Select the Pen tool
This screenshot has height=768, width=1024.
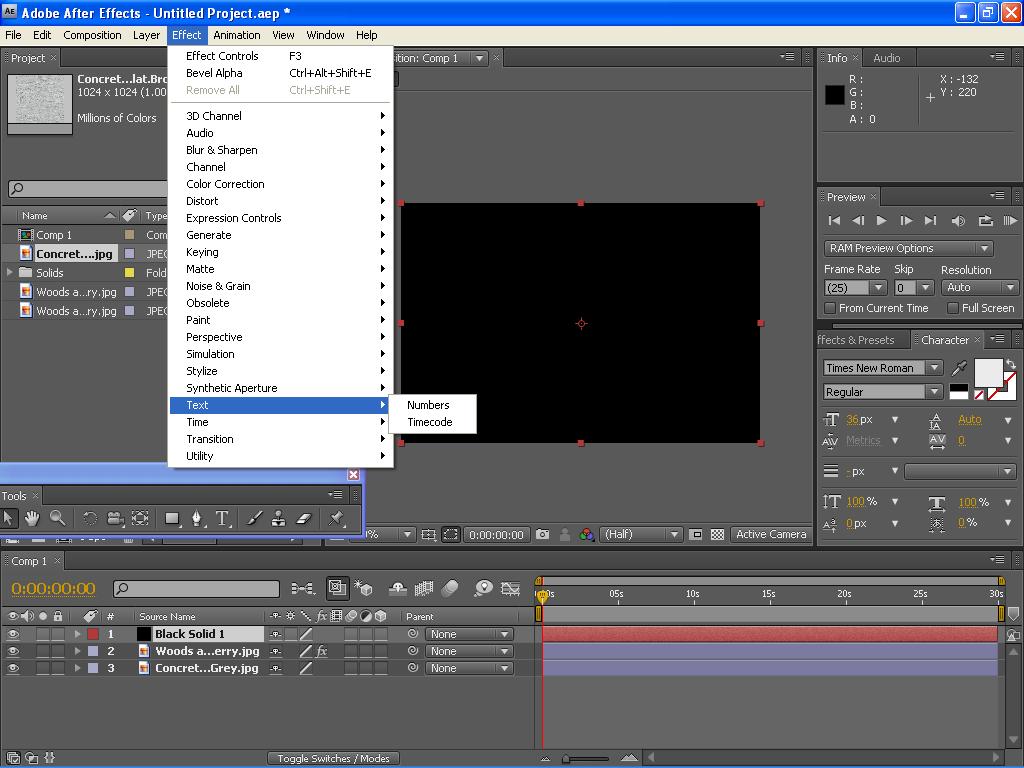coord(197,519)
